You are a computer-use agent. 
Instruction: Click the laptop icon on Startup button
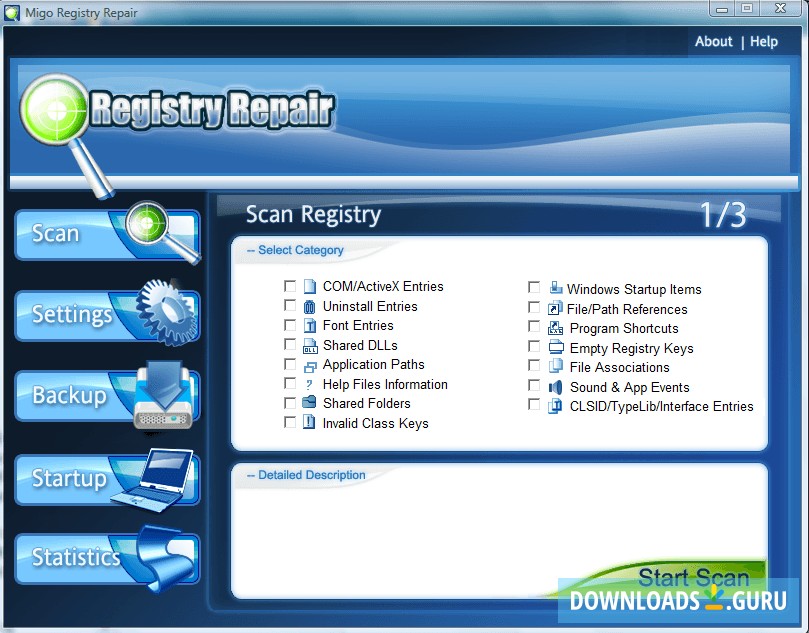point(153,480)
